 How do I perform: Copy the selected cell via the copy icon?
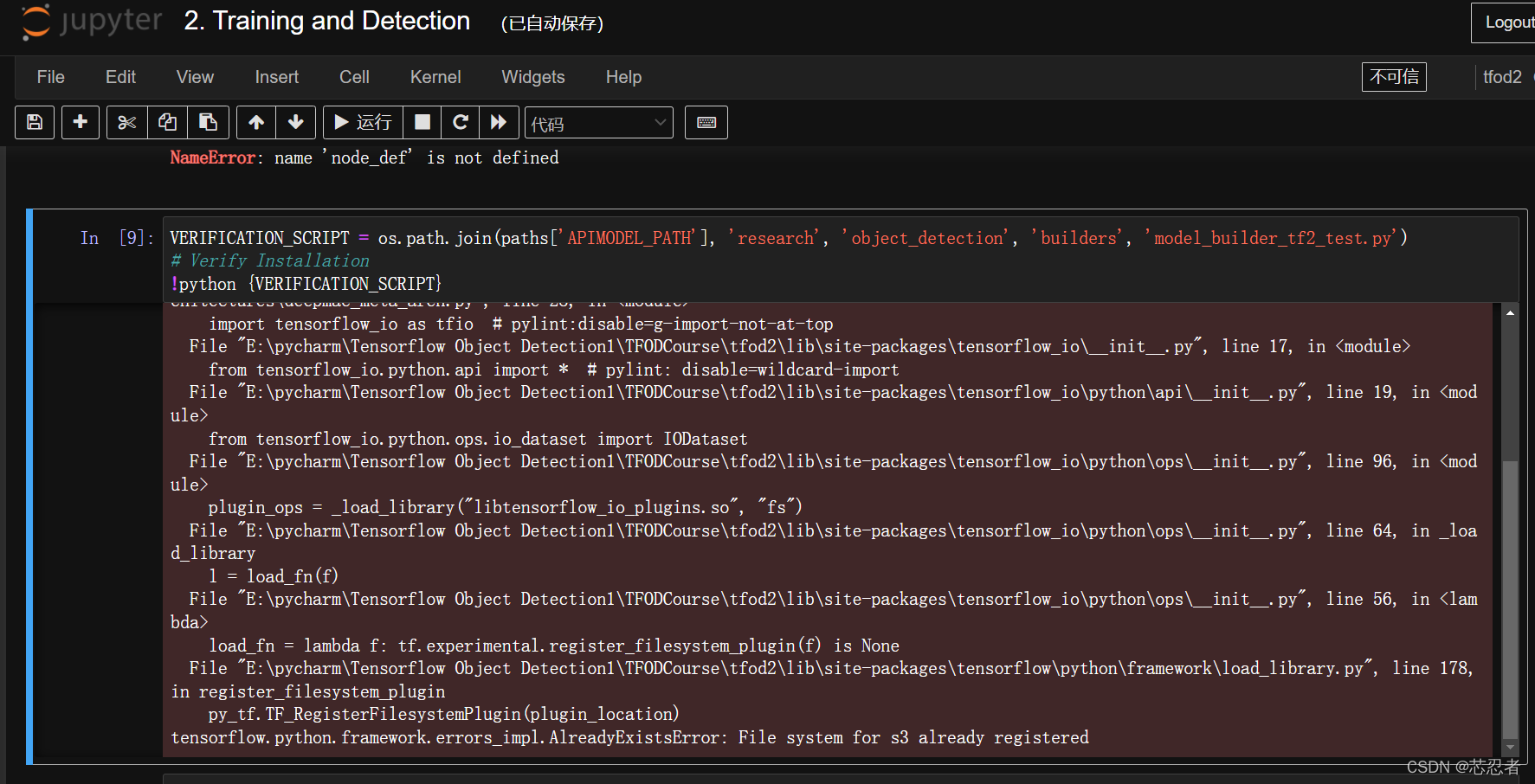click(167, 122)
